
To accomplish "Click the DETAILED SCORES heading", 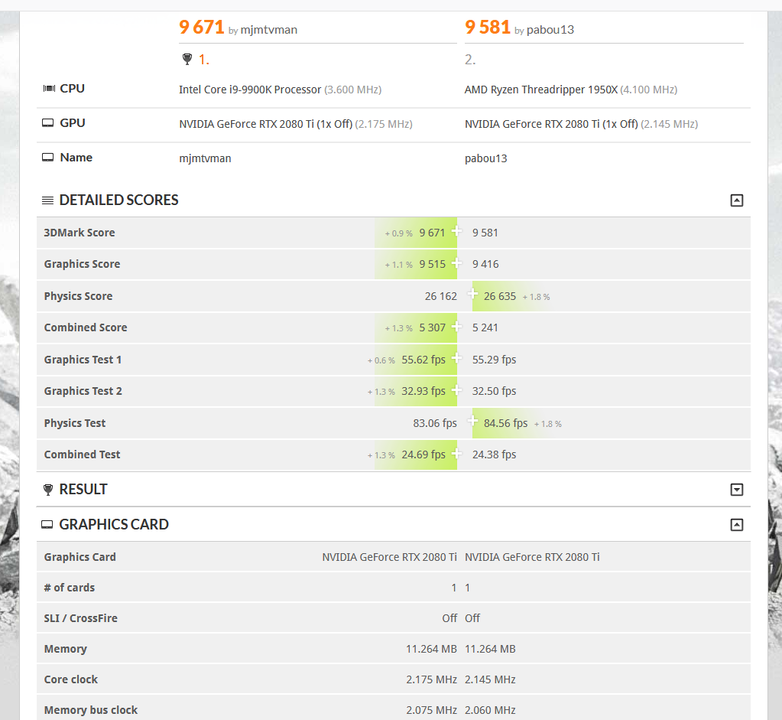I will pyautogui.click(x=119, y=200).
